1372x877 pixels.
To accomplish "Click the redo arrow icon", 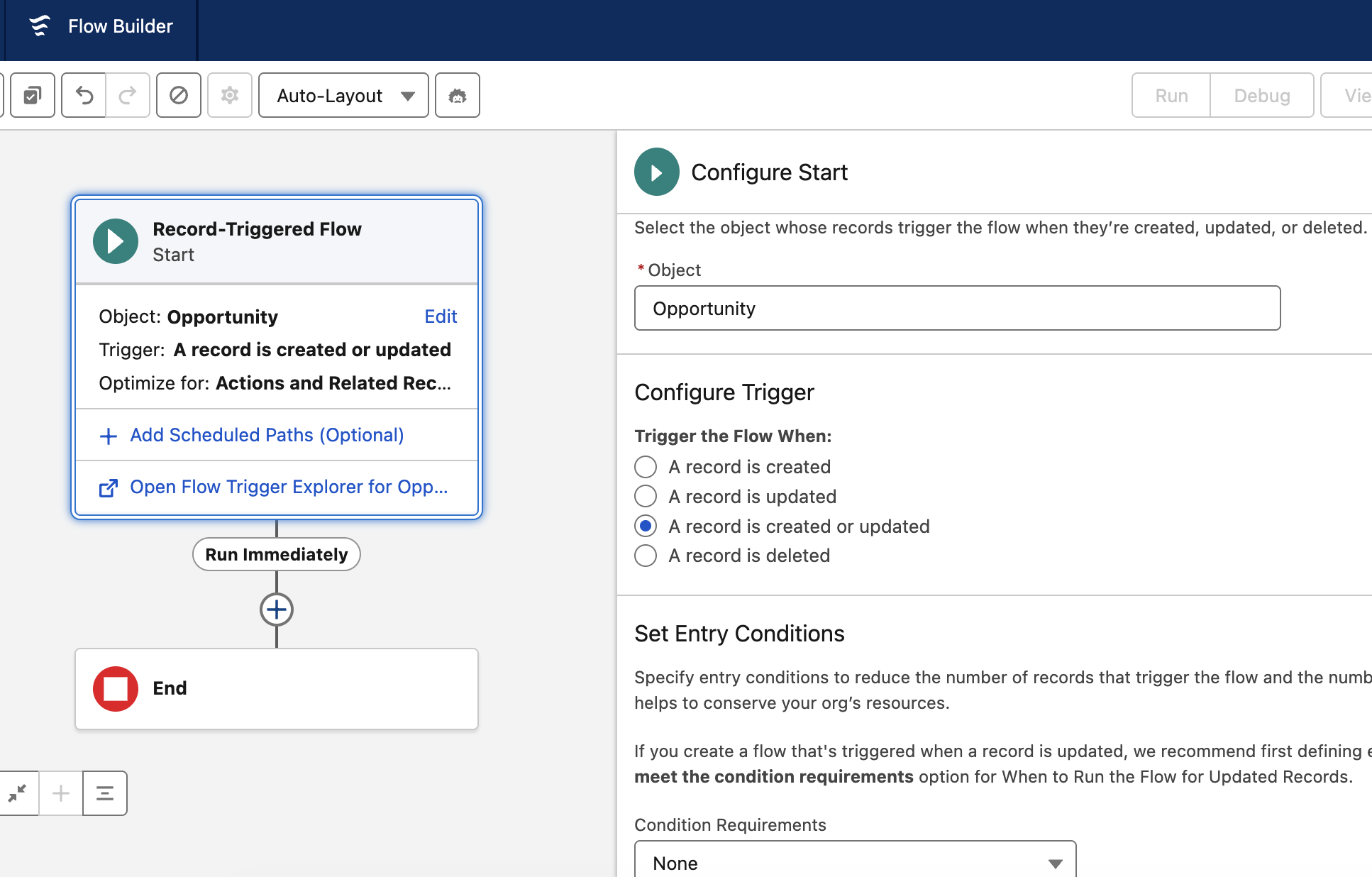I will pos(128,95).
